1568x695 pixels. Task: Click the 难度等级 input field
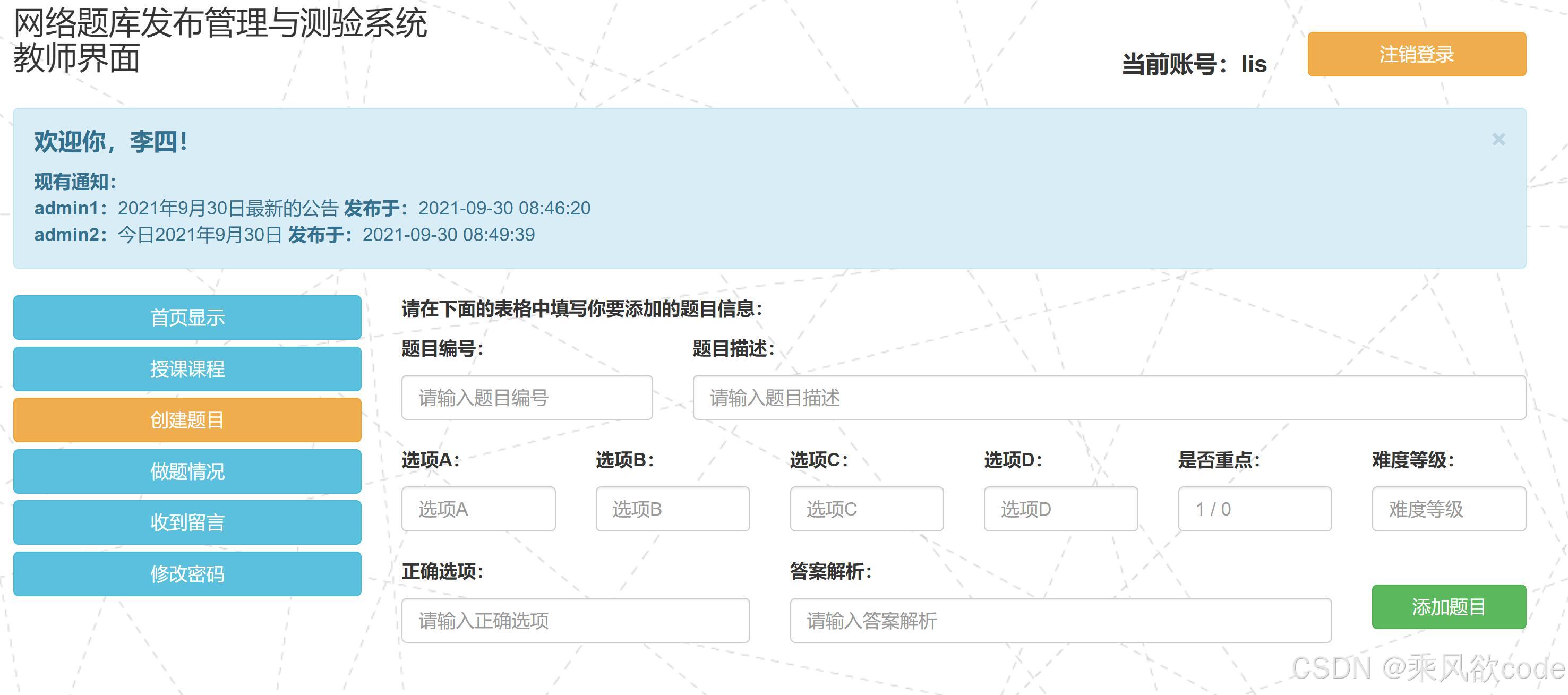click(x=1448, y=509)
